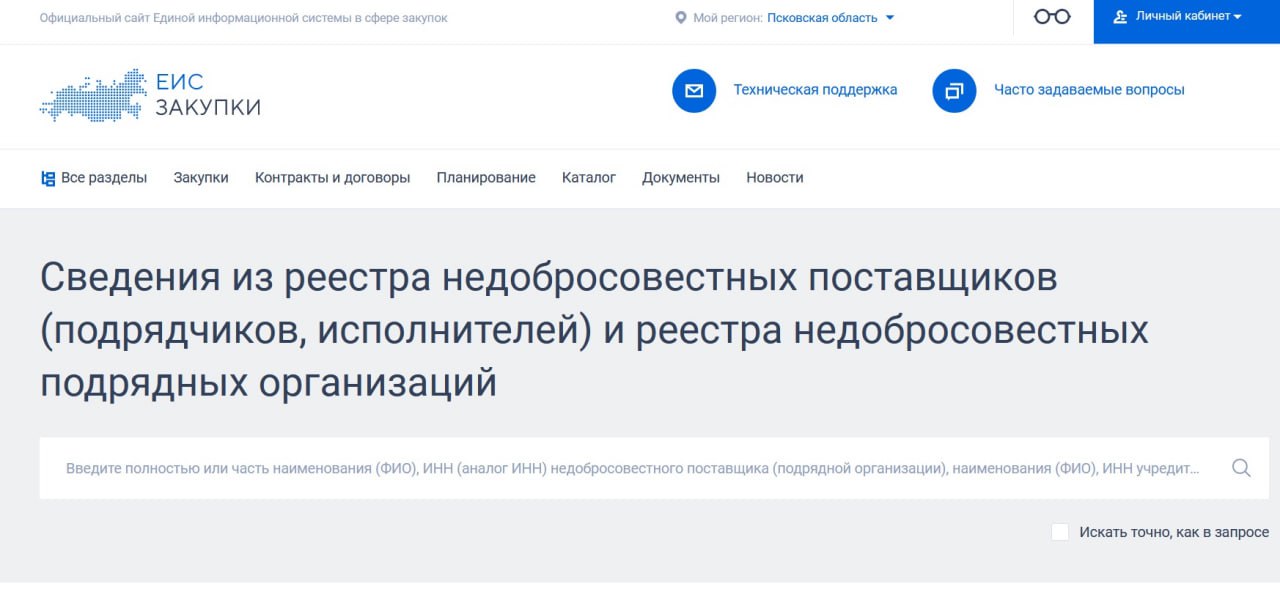Click the Официальный сайт Единой информационной системы text
Viewport: 1280px width, 592px height.
pos(244,18)
